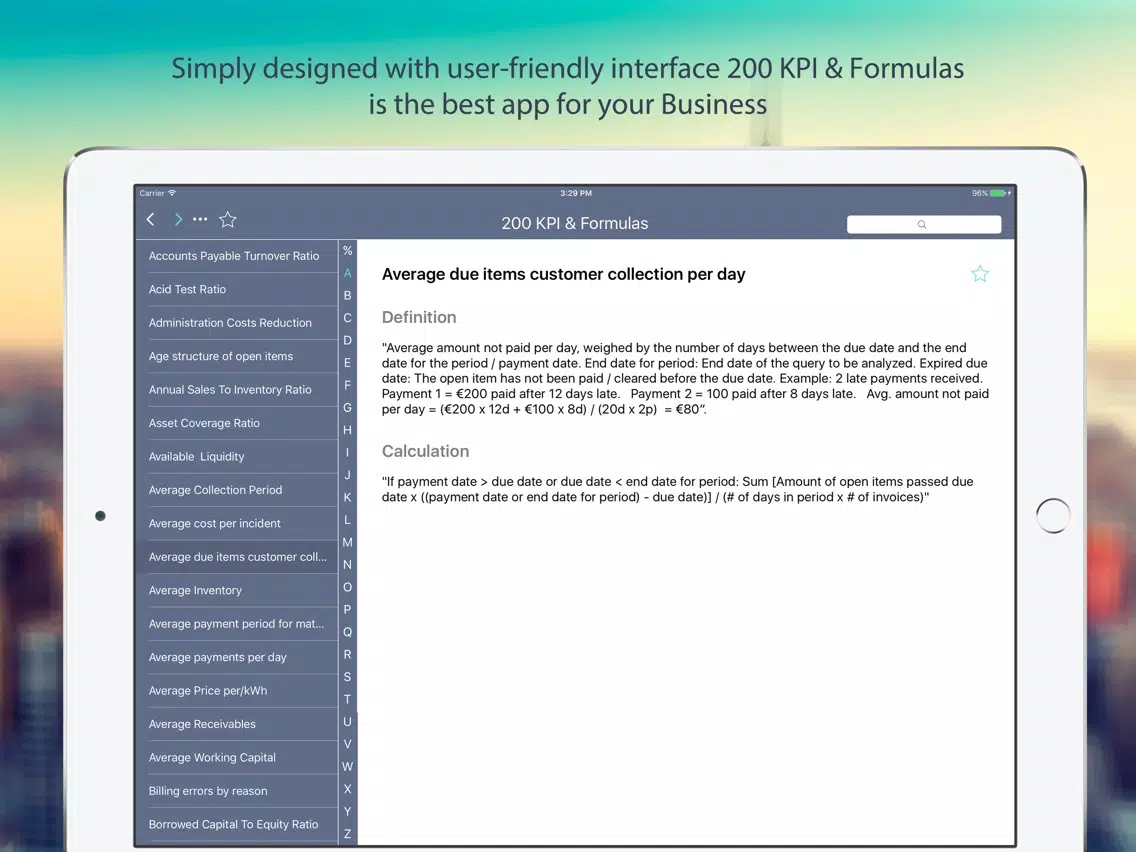Tap the back arrow in navigation bar
Screen dimensions: 1136x852
coord(151,220)
